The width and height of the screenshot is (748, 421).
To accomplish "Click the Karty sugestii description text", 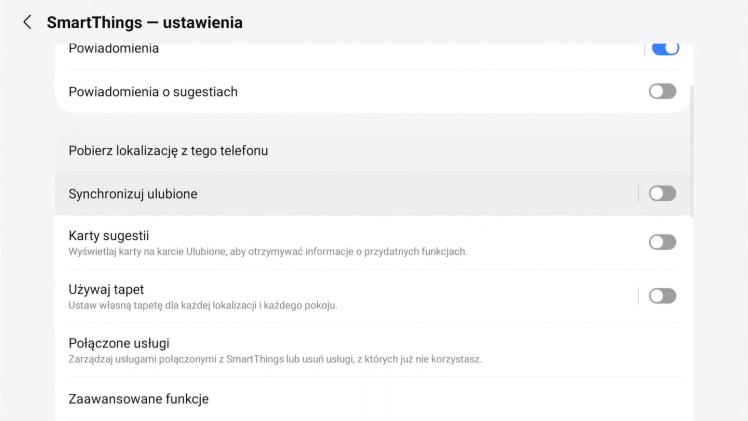I will (x=267, y=251).
